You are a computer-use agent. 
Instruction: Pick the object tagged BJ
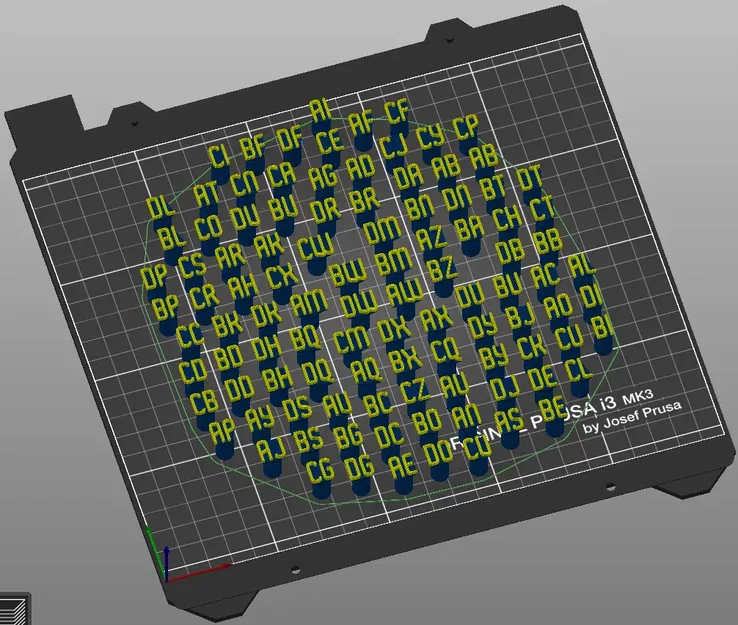(x=520, y=316)
